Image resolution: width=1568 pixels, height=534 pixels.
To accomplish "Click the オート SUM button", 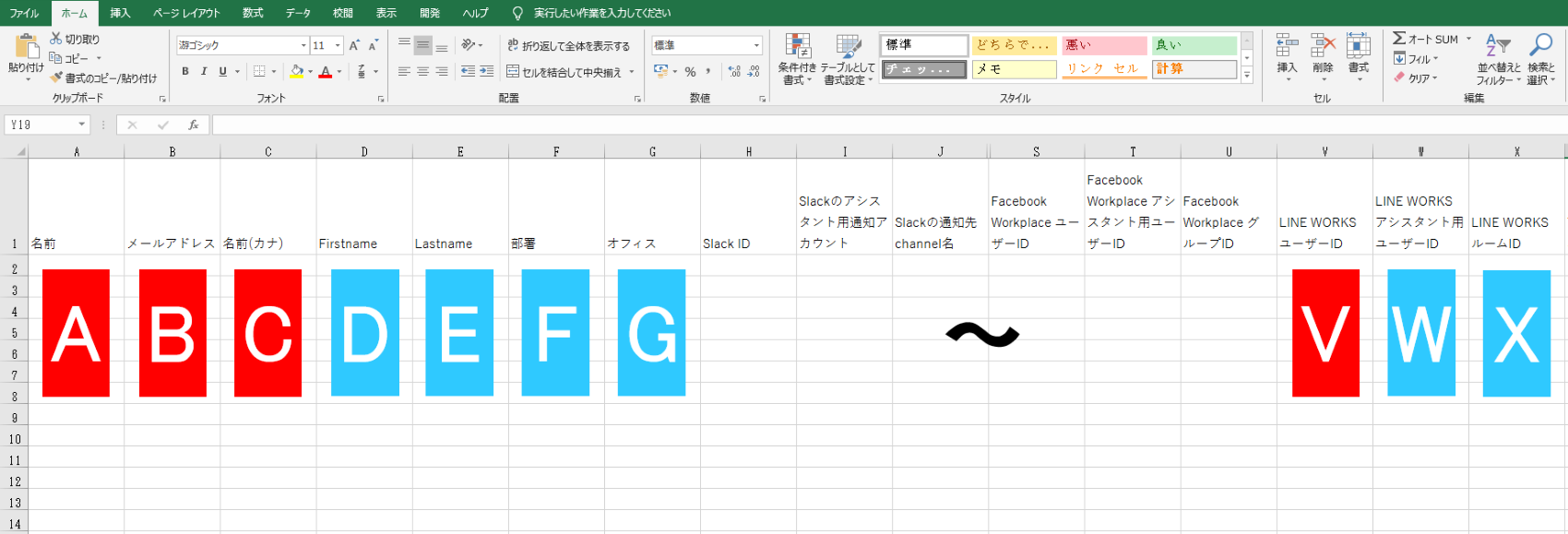I will [x=1425, y=39].
